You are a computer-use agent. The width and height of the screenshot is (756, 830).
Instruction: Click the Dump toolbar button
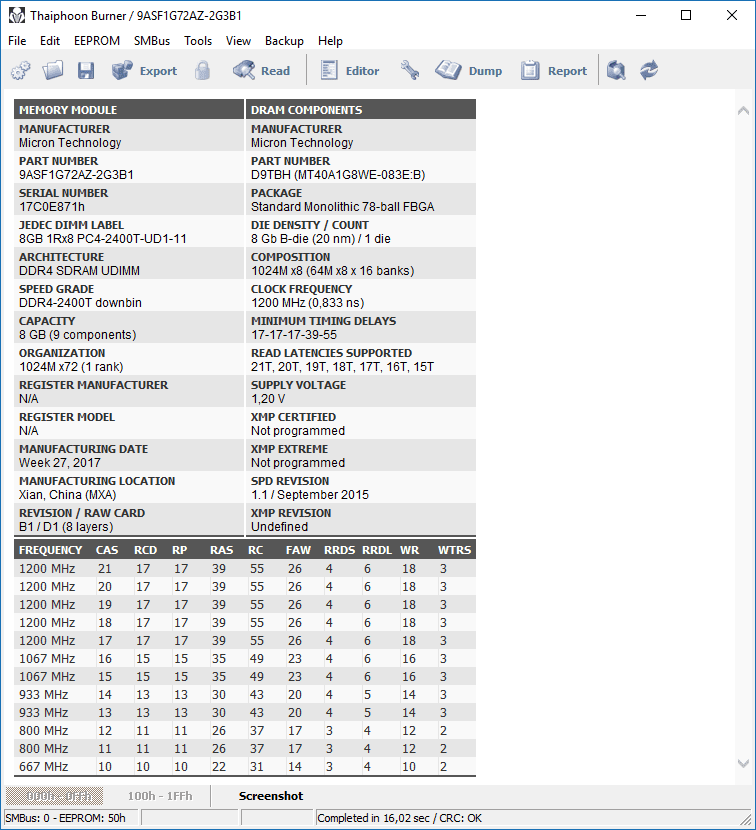[469, 70]
